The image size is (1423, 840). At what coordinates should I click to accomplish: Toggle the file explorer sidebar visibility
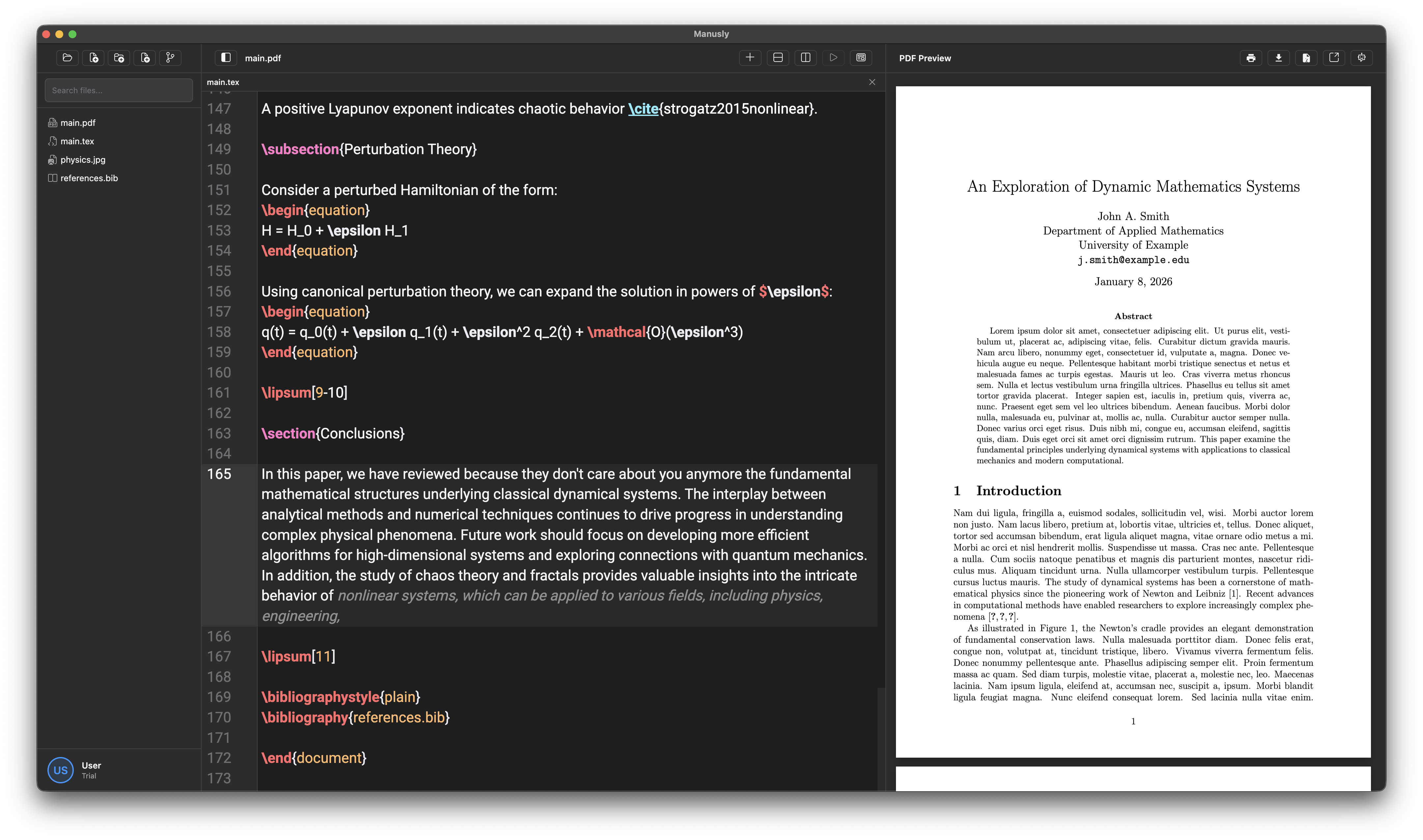226,57
